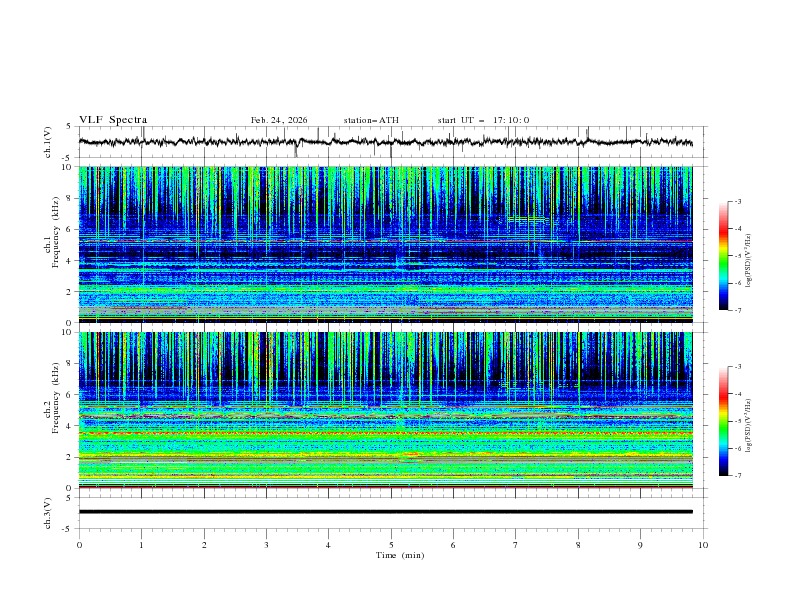Screen dimensions: 792x612
Task: Click the "ch.3(V)" waveform axis label
Action: (x=48, y=513)
